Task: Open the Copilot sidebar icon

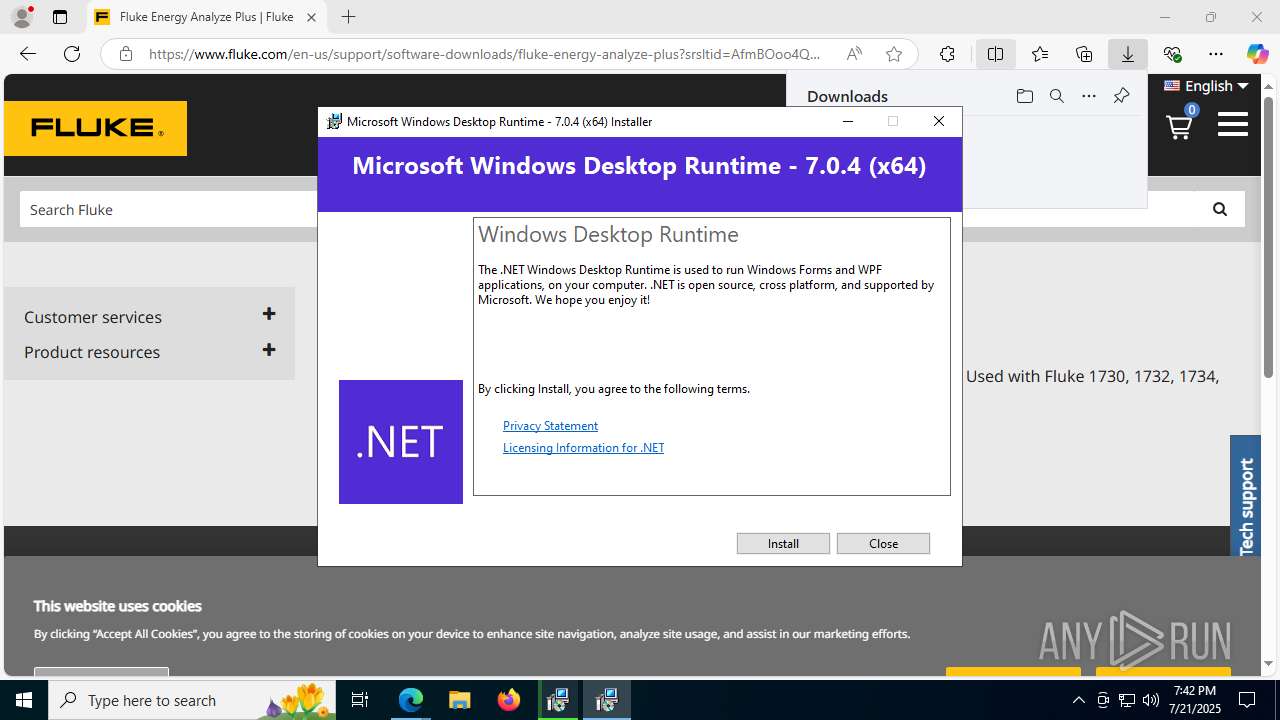Action: 1257,54
